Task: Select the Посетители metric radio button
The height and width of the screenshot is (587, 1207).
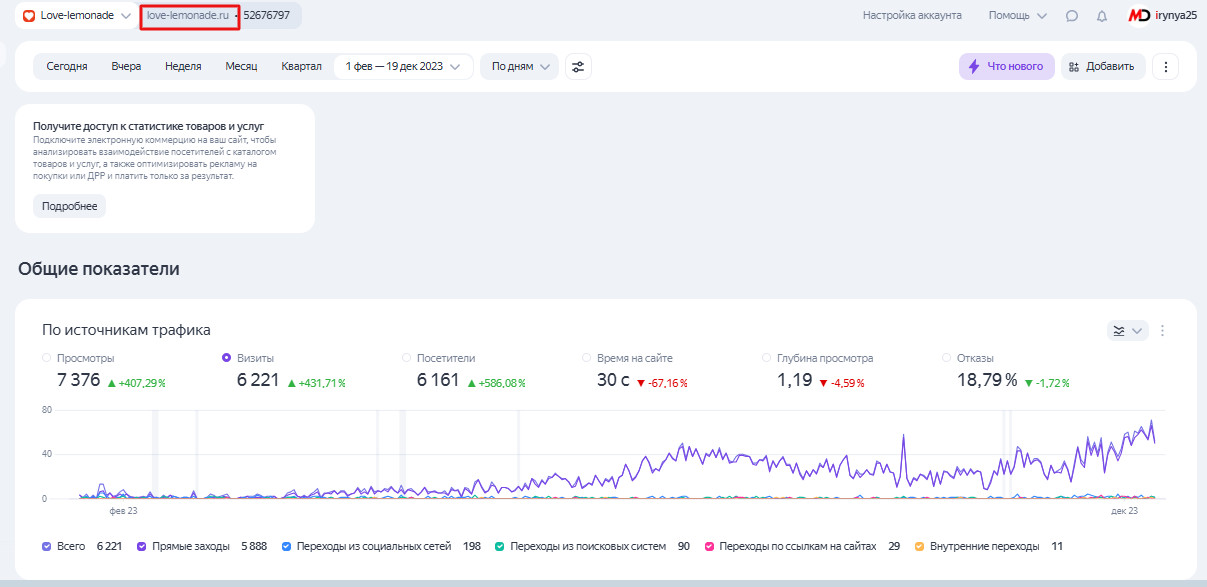Action: point(406,357)
